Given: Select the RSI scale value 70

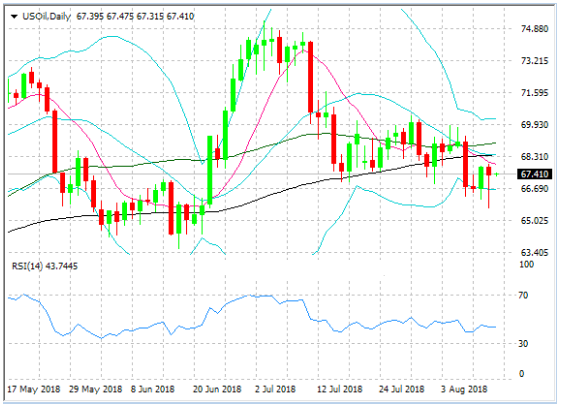Looking at the screenshot, I should point(523,295).
